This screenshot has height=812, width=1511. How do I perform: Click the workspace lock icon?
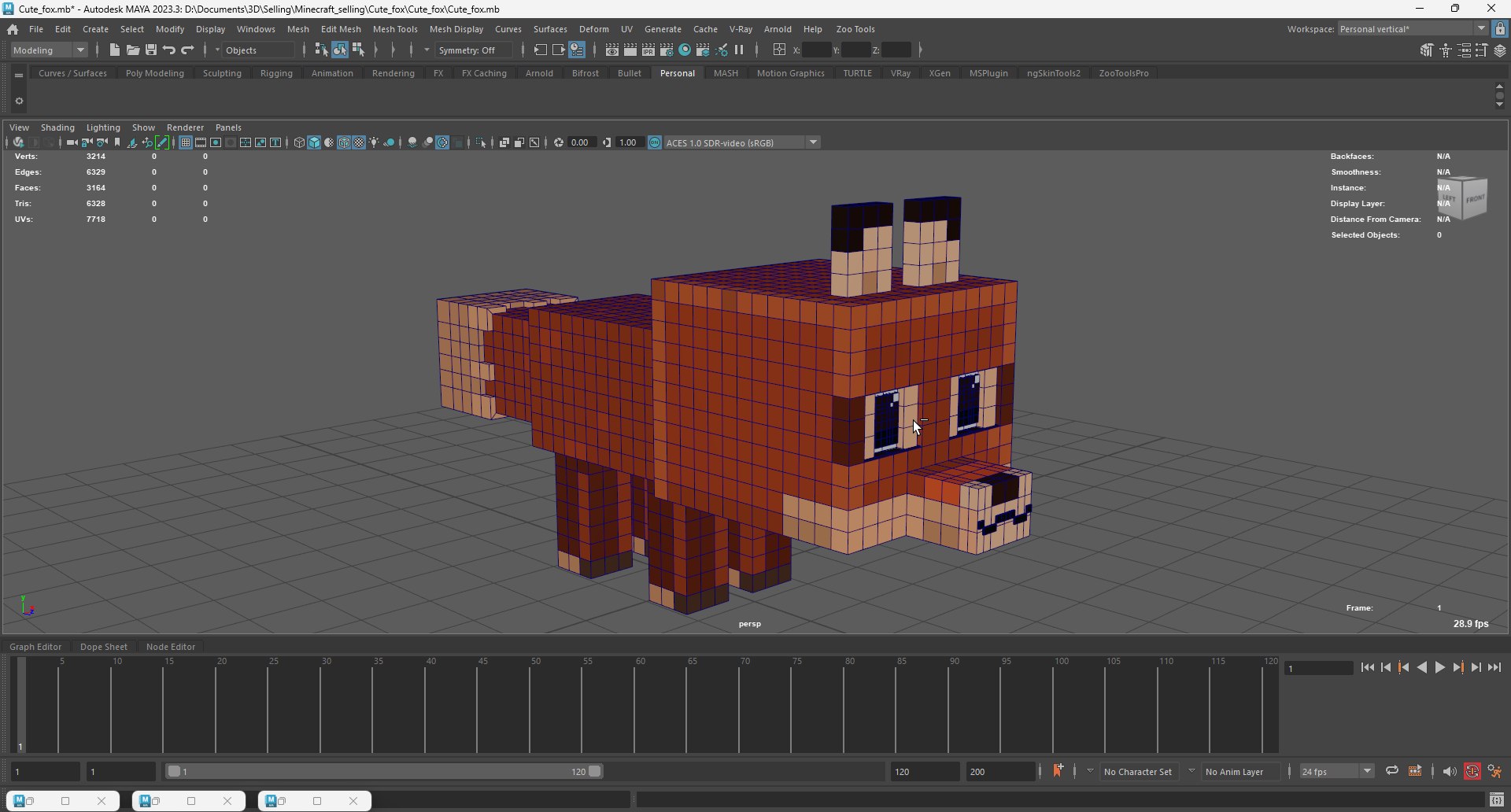(x=1500, y=29)
